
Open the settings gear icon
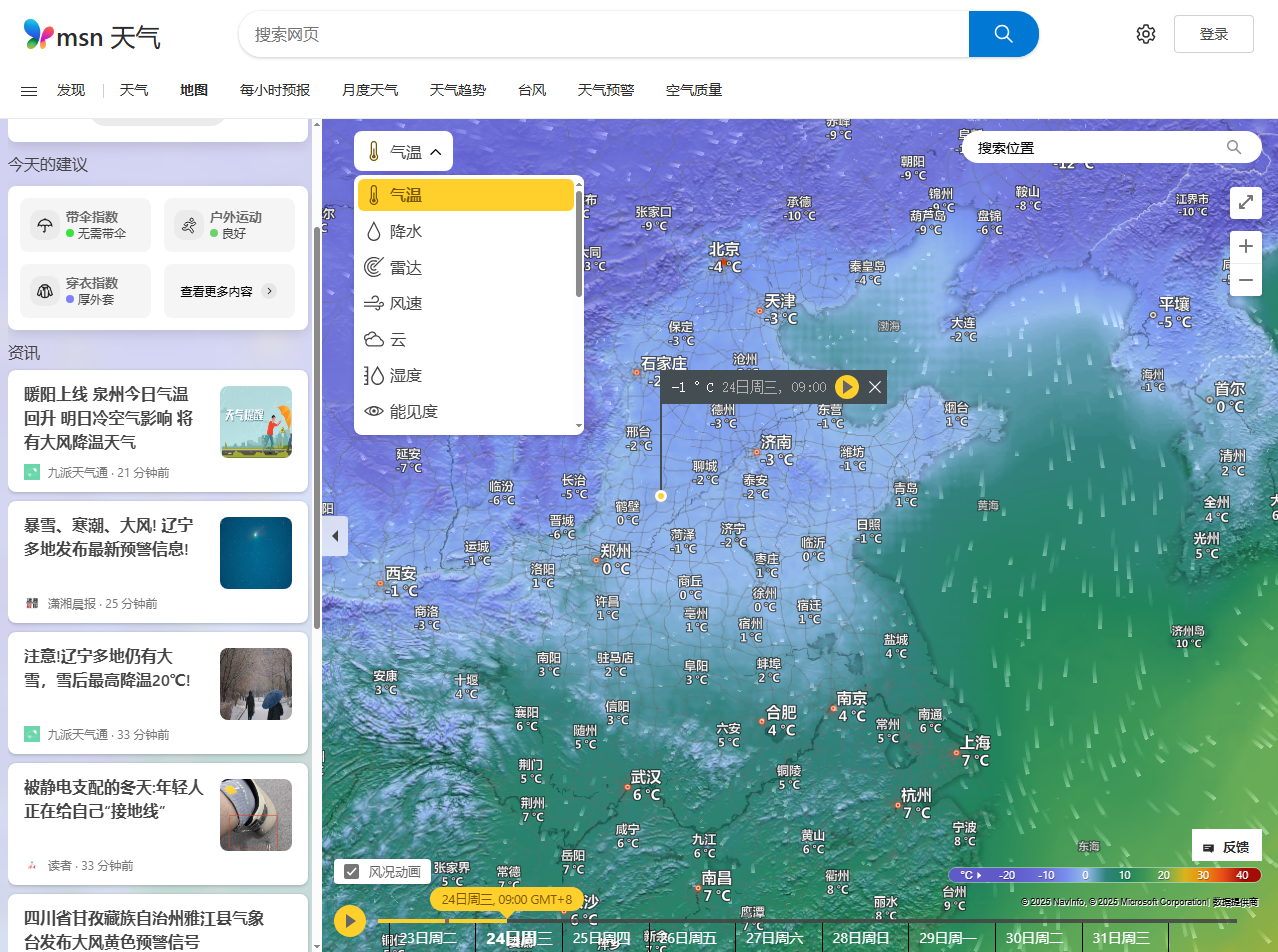coord(1146,34)
